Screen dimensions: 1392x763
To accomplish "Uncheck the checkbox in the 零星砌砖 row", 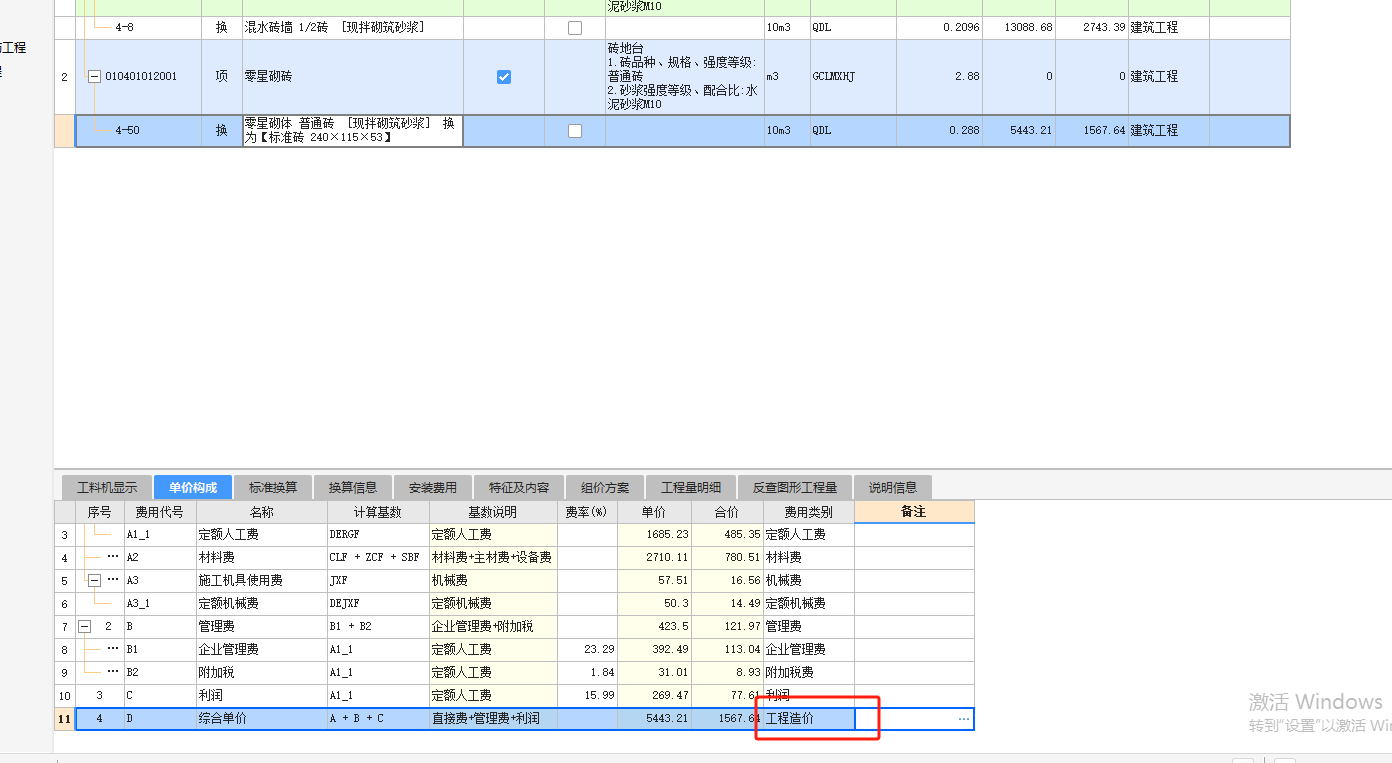I will 504,77.
